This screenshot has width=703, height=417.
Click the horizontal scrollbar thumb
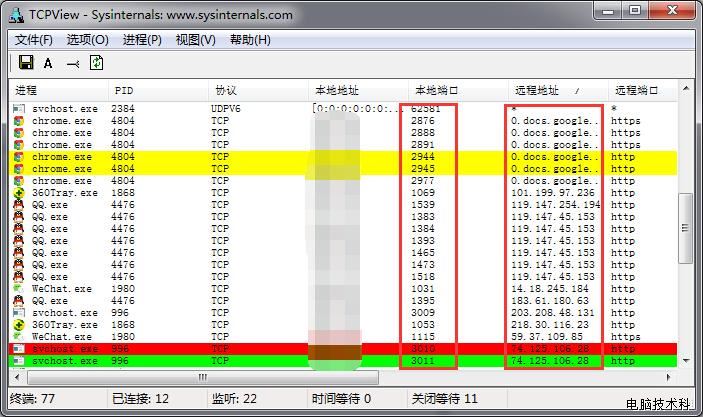(203, 377)
